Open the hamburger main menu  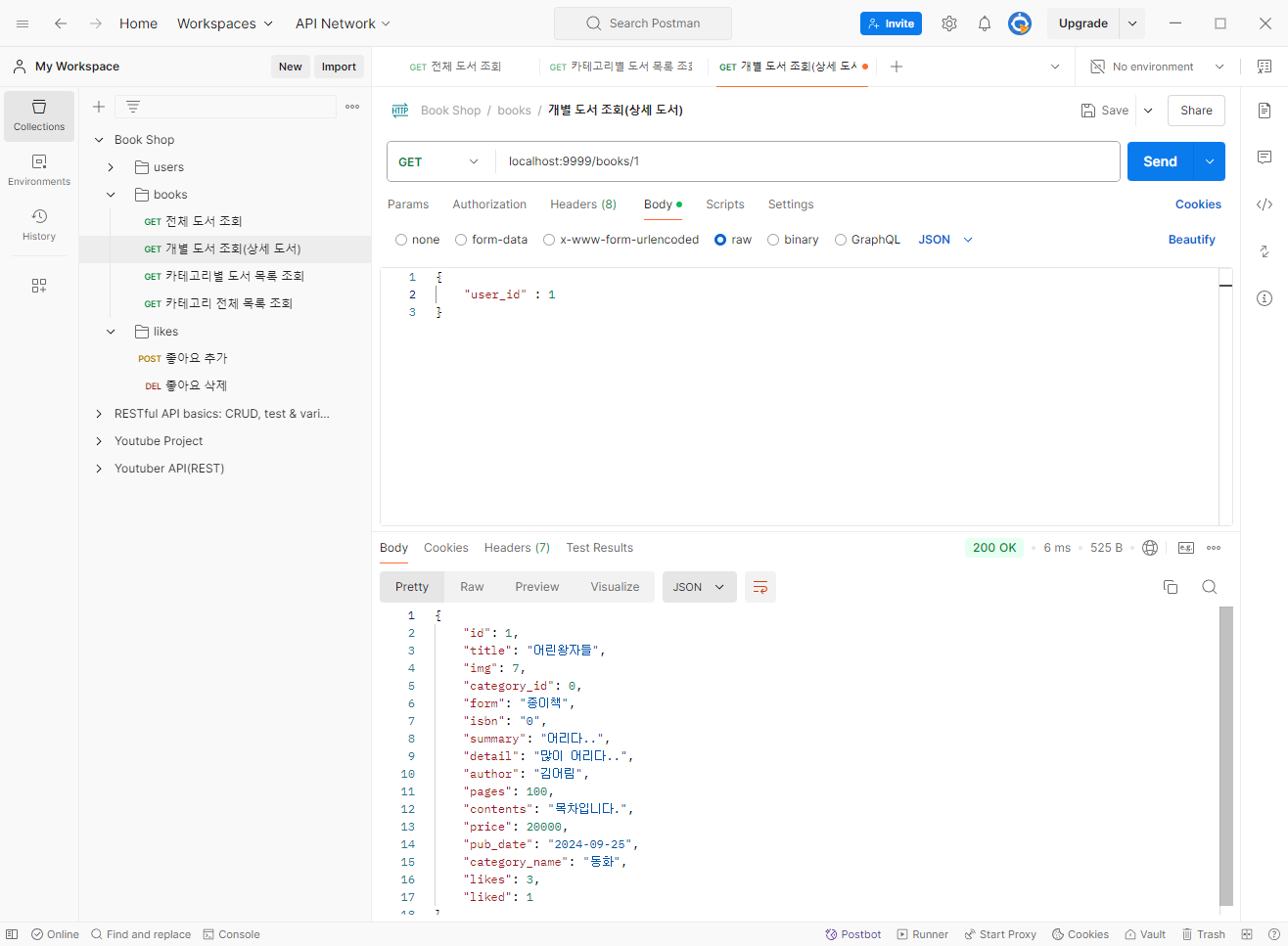[23, 23]
